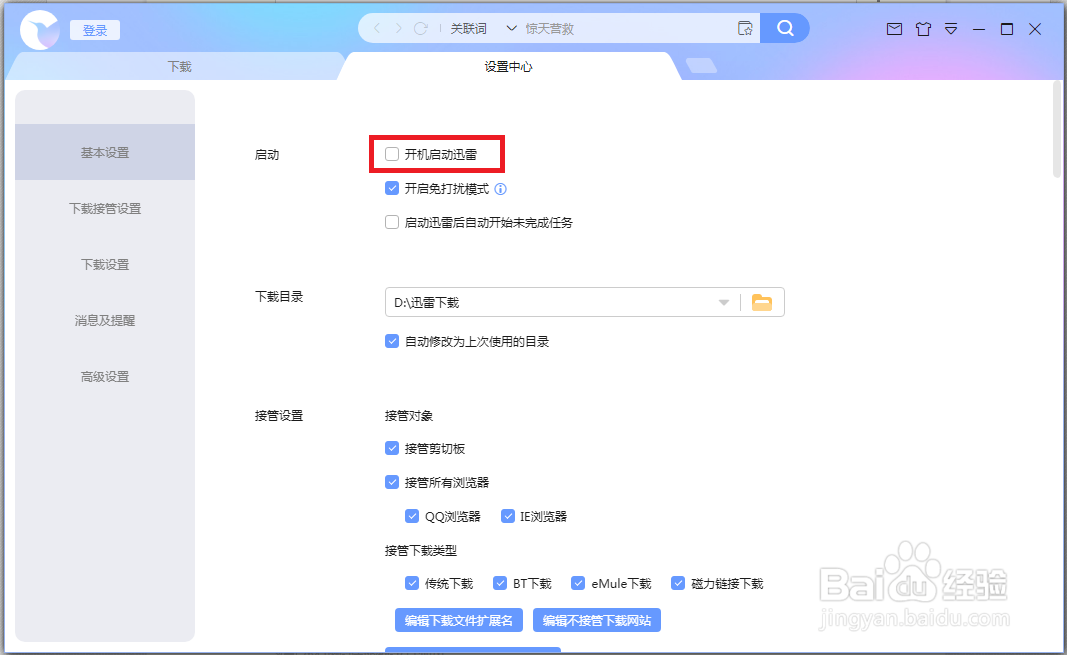Viewport: 1067px width, 655px height.
Task: Close the Xunlei window
Action: tap(1035, 29)
